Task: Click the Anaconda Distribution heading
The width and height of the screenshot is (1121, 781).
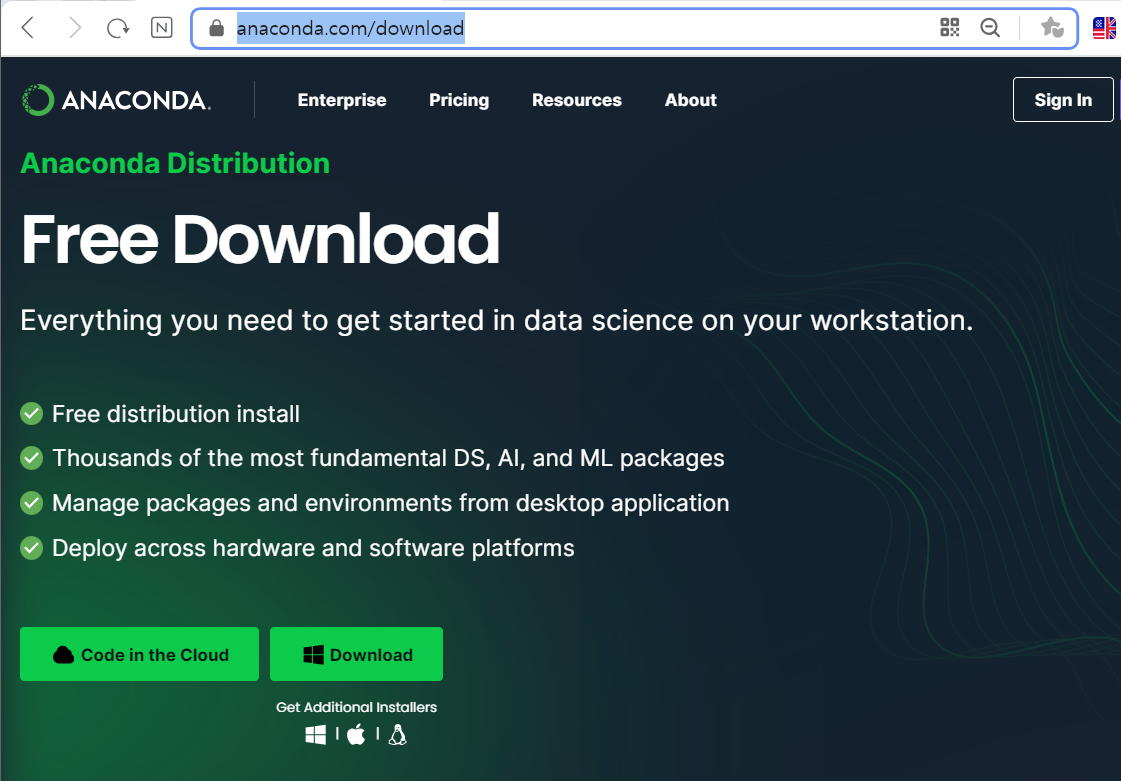Action: coord(175,163)
